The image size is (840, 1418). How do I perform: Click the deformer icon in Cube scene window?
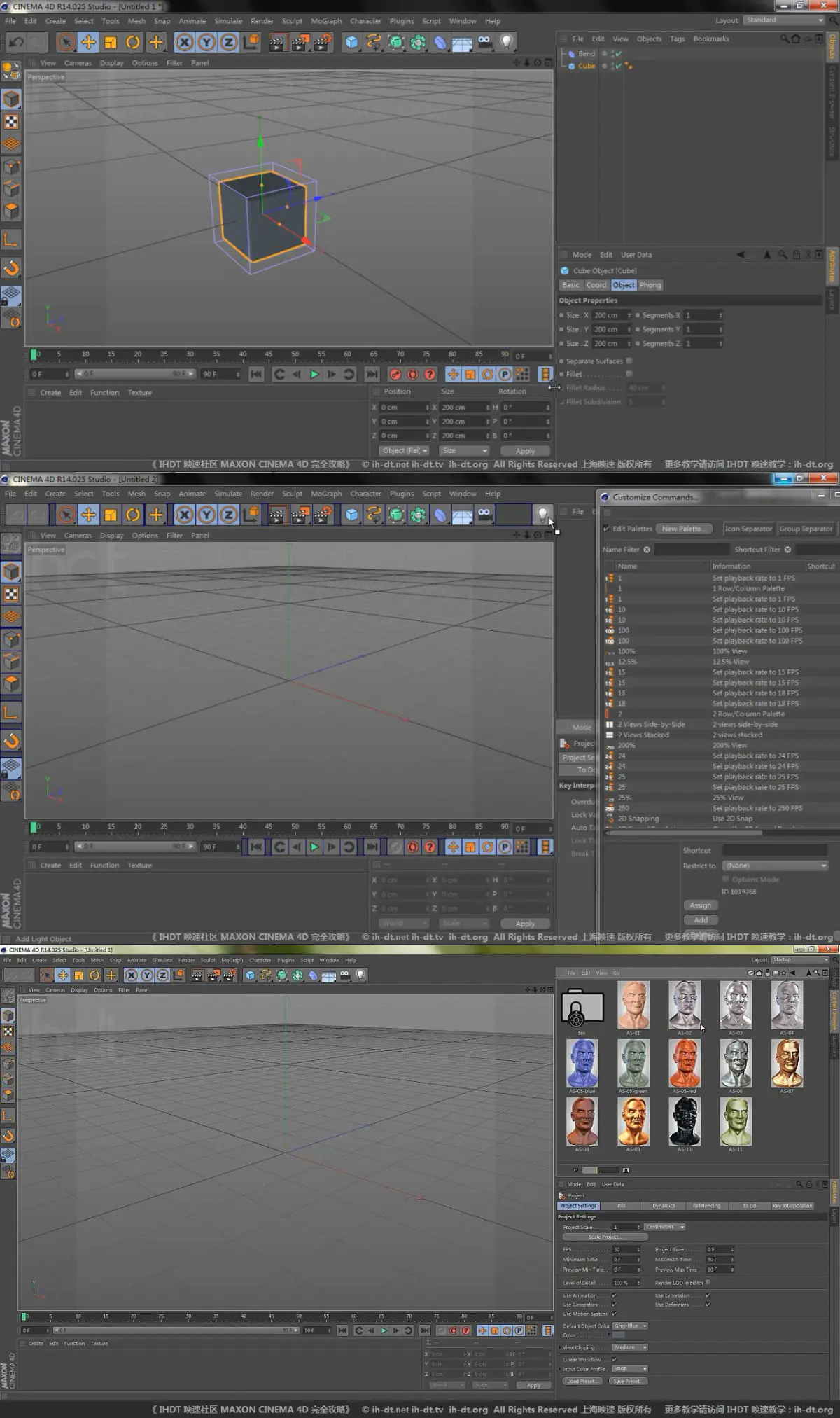tap(440, 43)
